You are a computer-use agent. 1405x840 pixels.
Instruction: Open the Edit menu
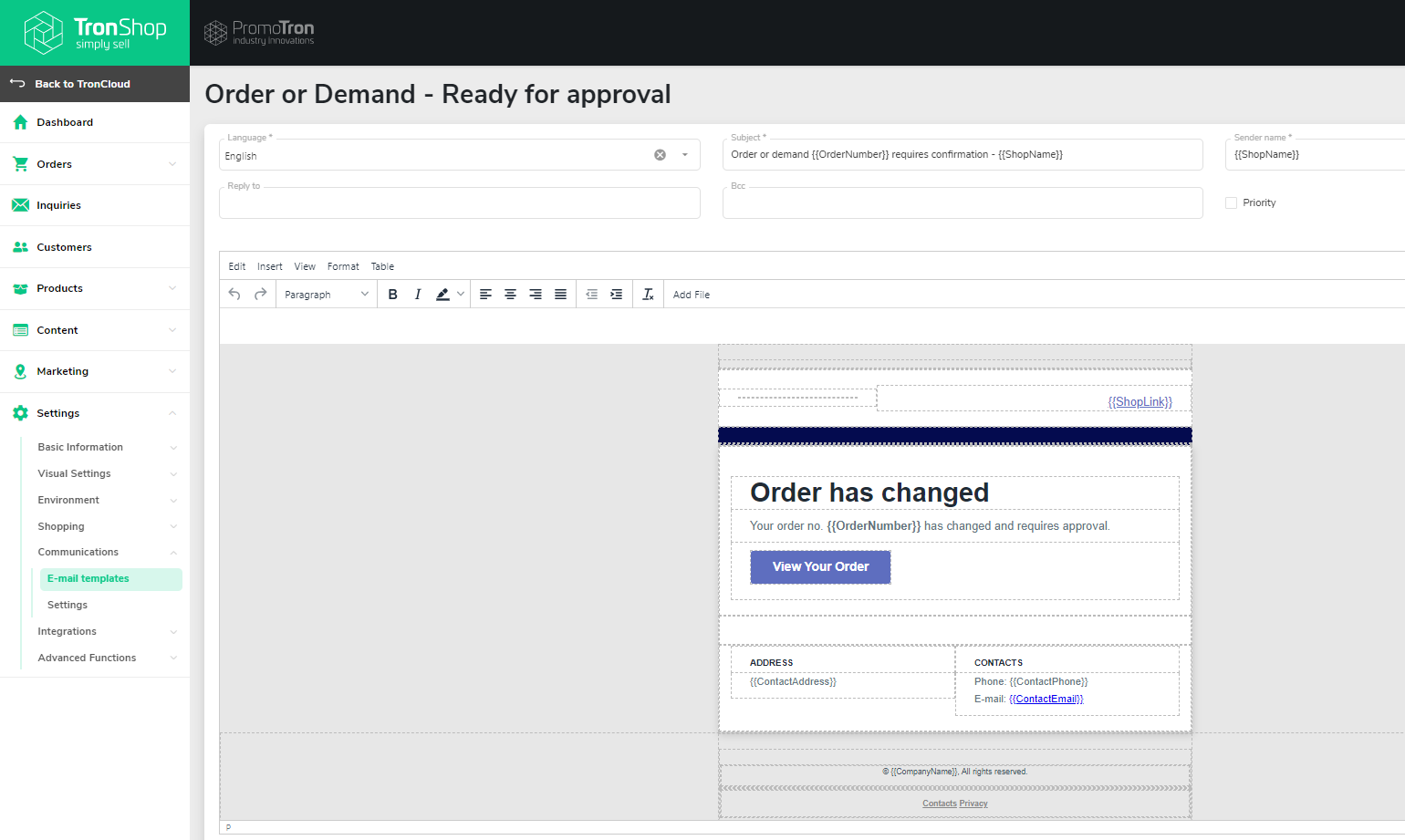[x=237, y=266]
